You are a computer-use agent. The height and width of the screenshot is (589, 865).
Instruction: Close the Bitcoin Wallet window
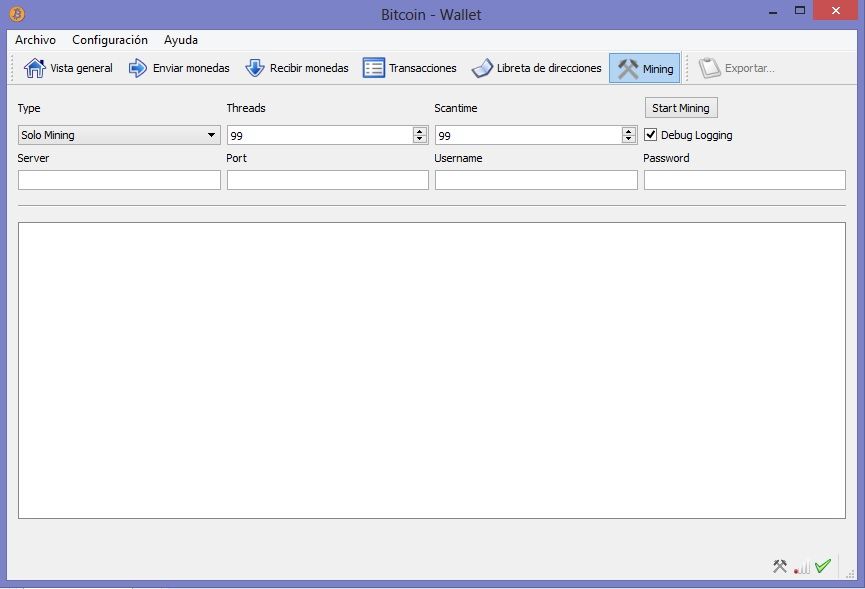click(835, 10)
